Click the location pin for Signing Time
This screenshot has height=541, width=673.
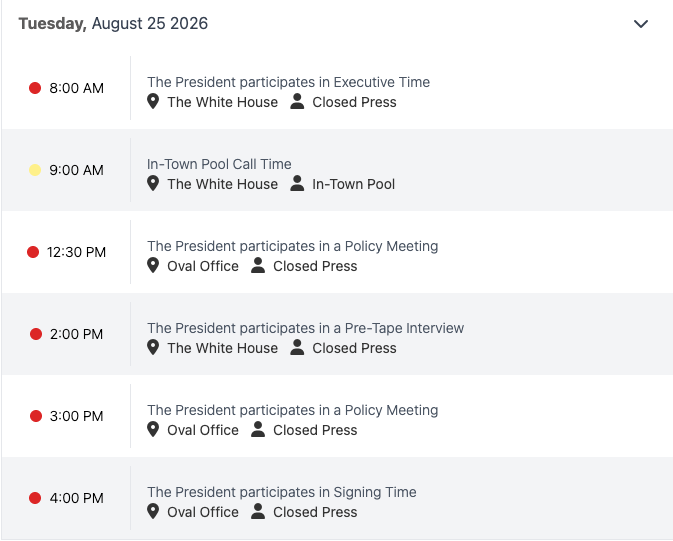click(x=153, y=512)
